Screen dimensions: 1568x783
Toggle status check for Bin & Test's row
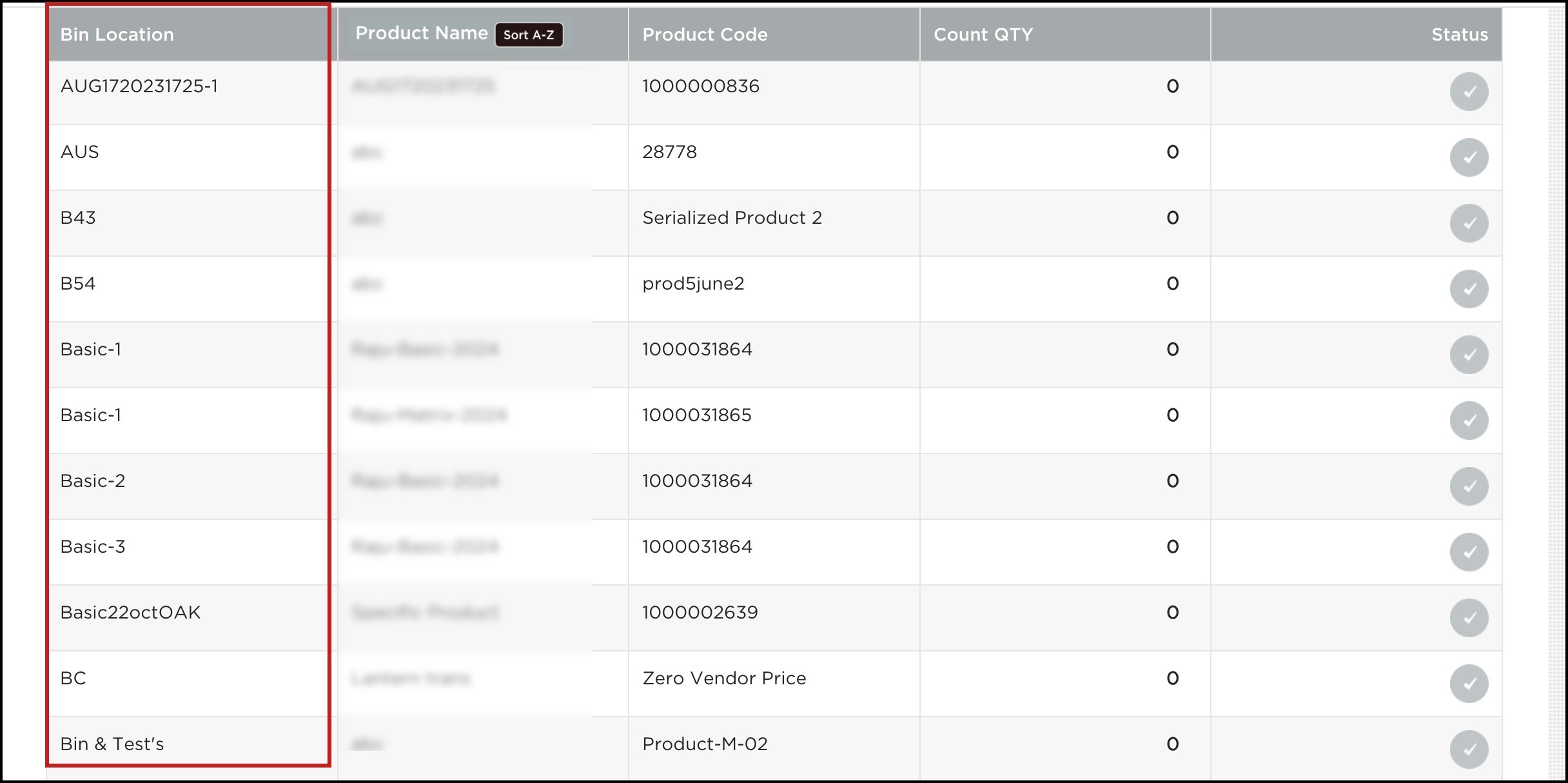coord(1469,749)
